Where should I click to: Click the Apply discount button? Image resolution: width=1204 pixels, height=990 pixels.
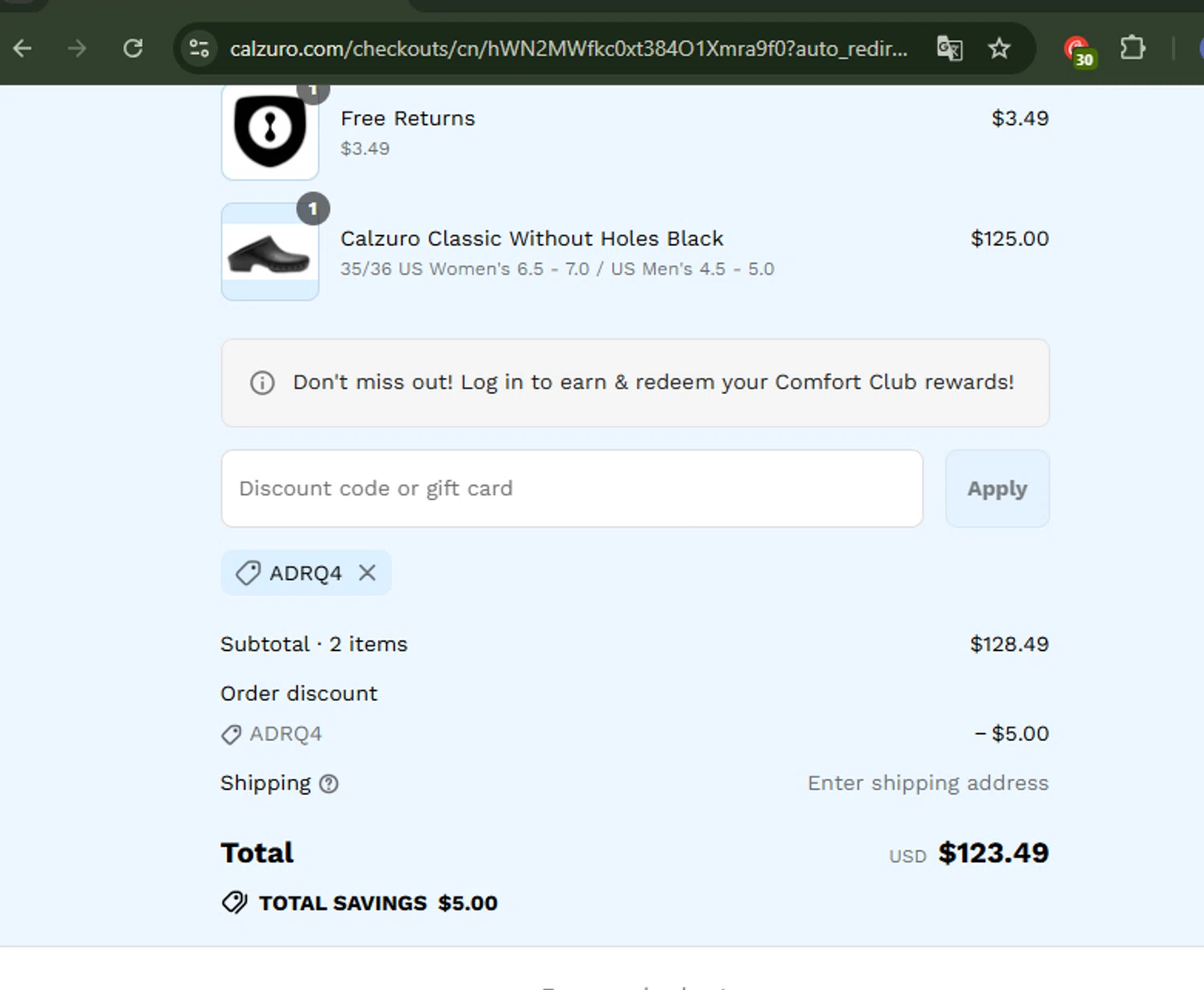point(997,488)
